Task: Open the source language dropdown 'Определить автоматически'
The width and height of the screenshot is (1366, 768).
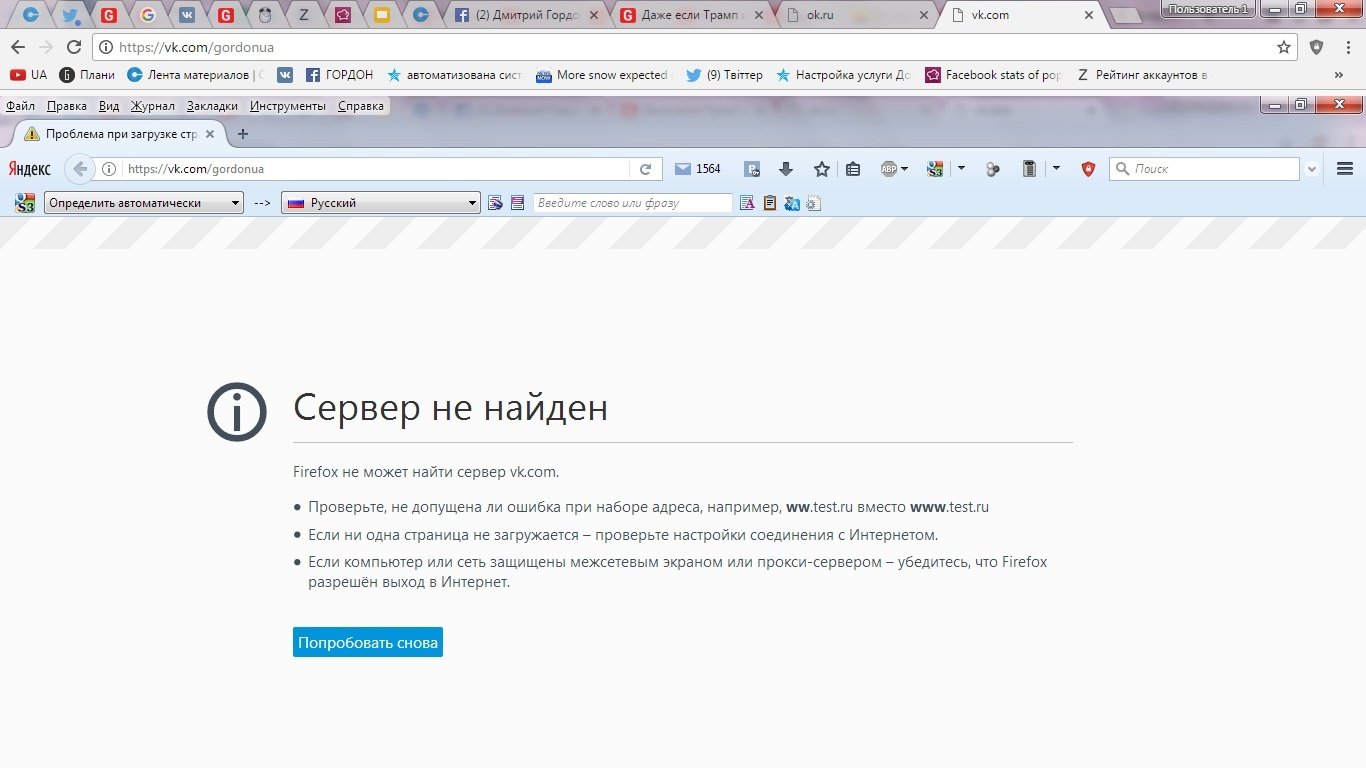Action: (x=145, y=203)
